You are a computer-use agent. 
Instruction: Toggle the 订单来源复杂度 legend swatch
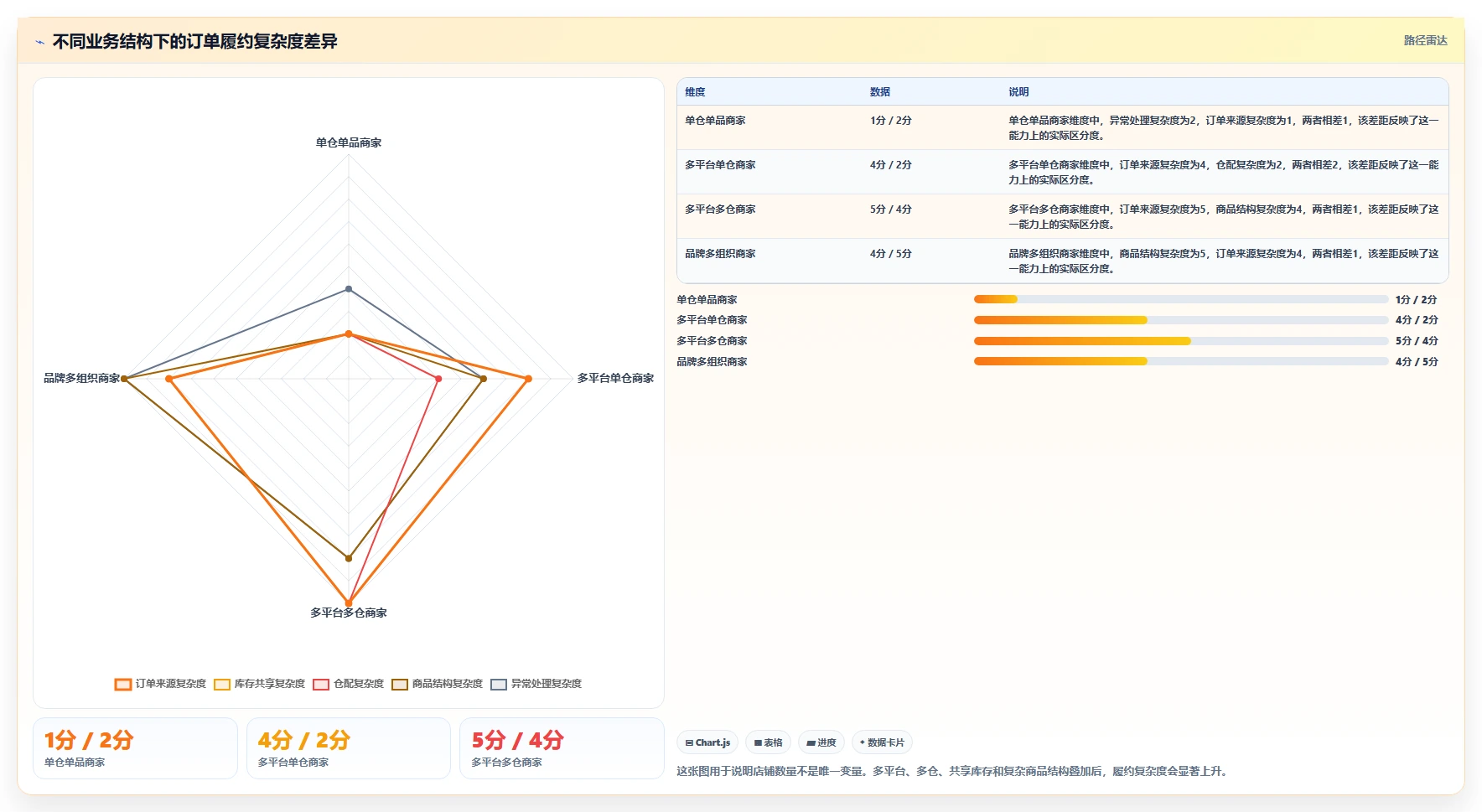(123, 684)
